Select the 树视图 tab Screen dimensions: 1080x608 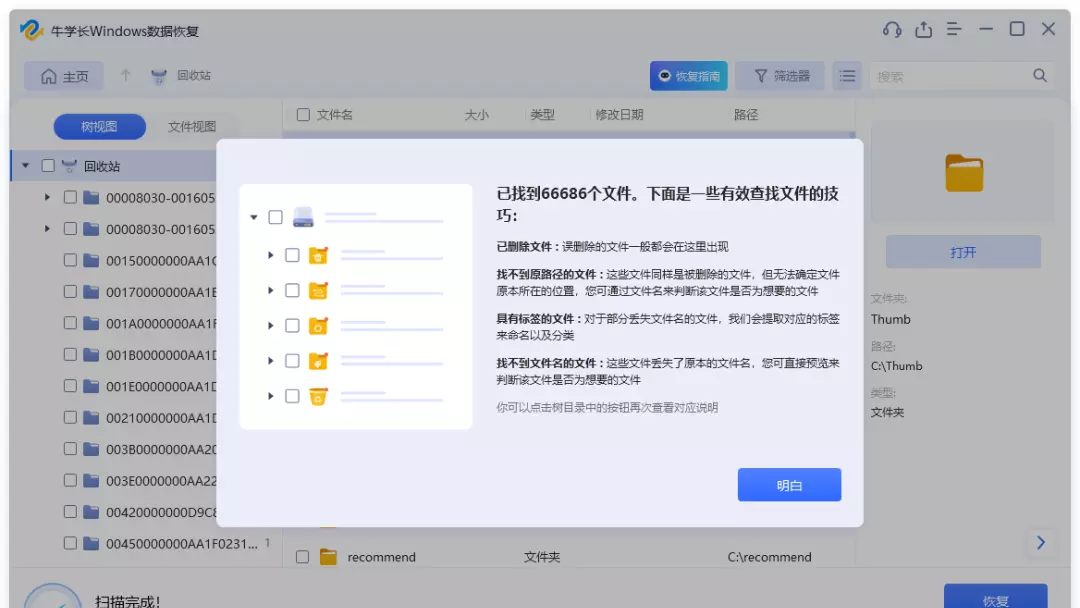99,127
